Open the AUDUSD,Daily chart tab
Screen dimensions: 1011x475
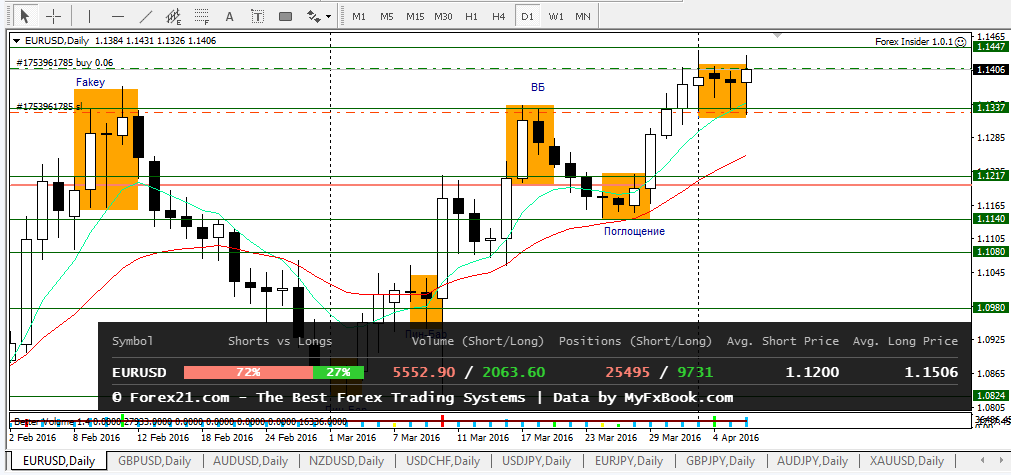point(250,461)
